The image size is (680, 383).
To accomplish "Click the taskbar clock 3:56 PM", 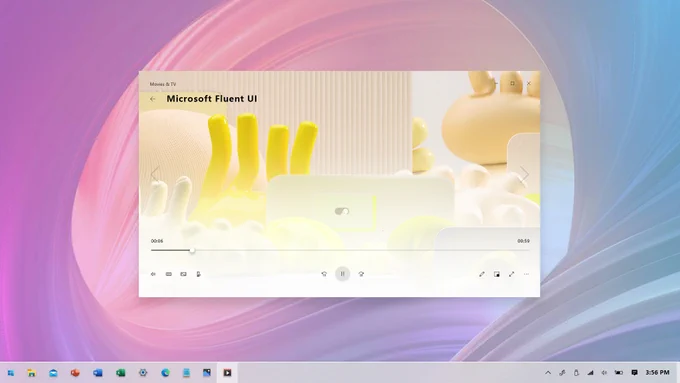I will (x=657, y=373).
